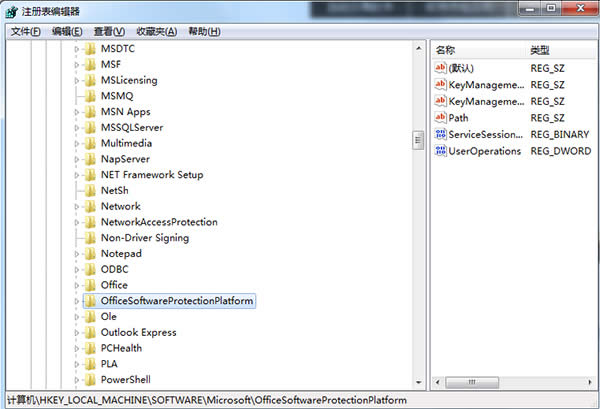Expand the Office key arrow
This screenshot has height=409, width=600.
tap(76, 285)
